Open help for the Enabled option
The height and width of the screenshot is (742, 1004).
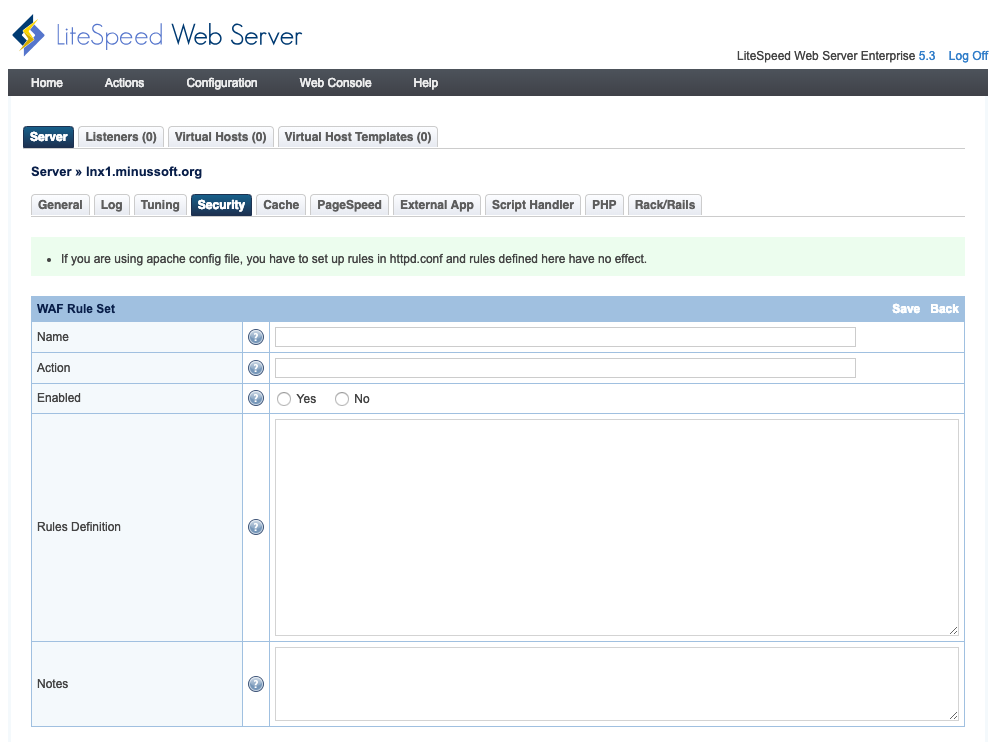coord(256,398)
